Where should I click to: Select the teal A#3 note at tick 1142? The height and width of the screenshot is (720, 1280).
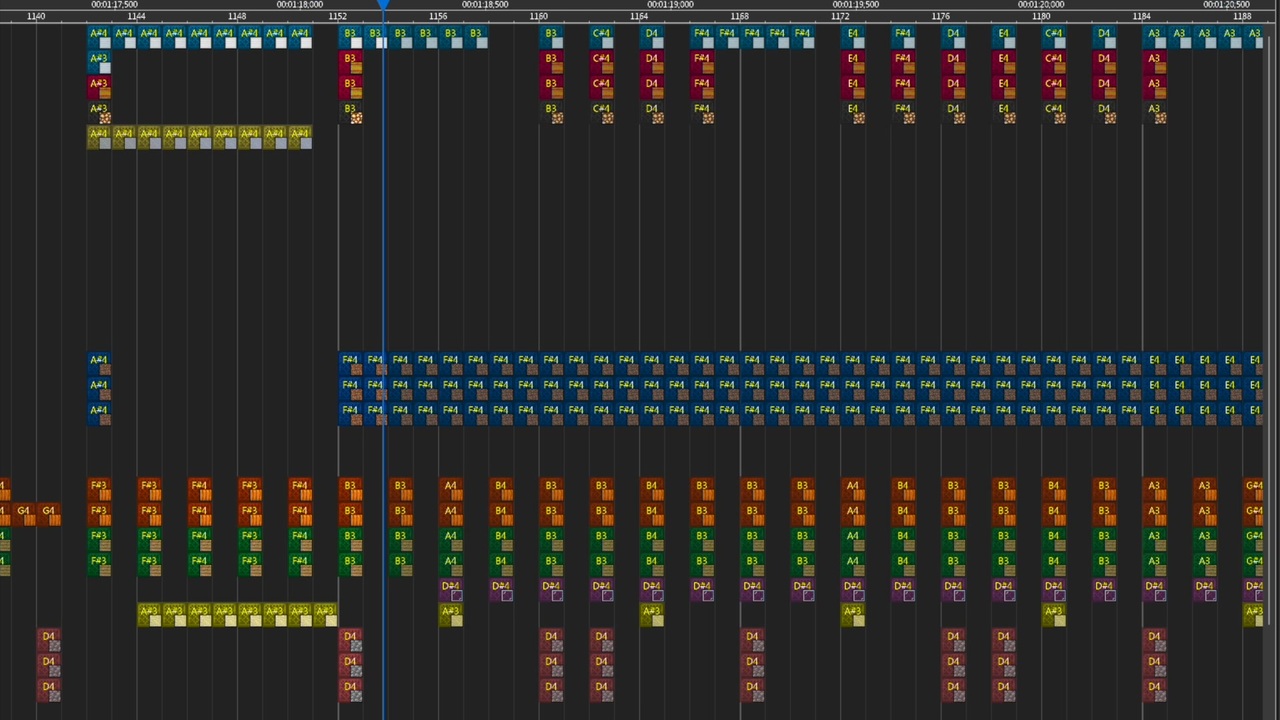(99, 63)
